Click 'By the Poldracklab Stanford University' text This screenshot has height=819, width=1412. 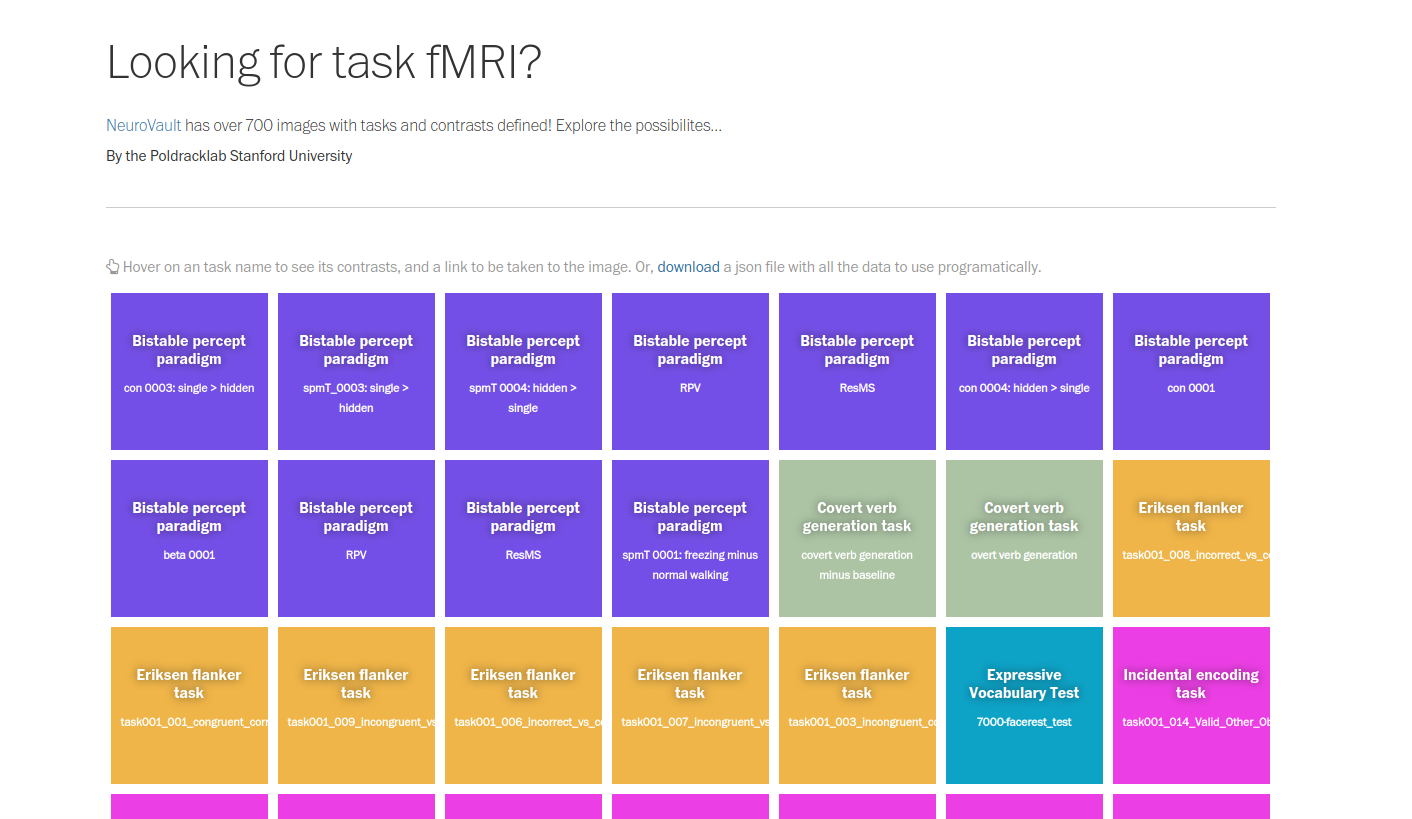[x=229, y=156]
